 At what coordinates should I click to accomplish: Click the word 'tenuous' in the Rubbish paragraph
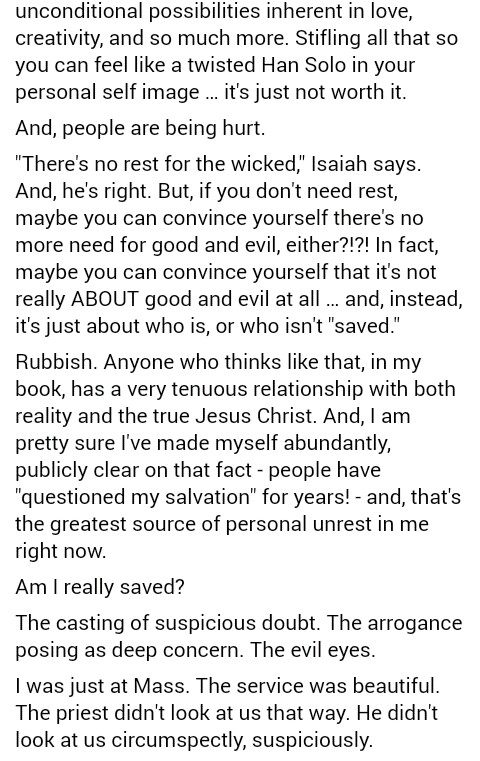[209, 389]
